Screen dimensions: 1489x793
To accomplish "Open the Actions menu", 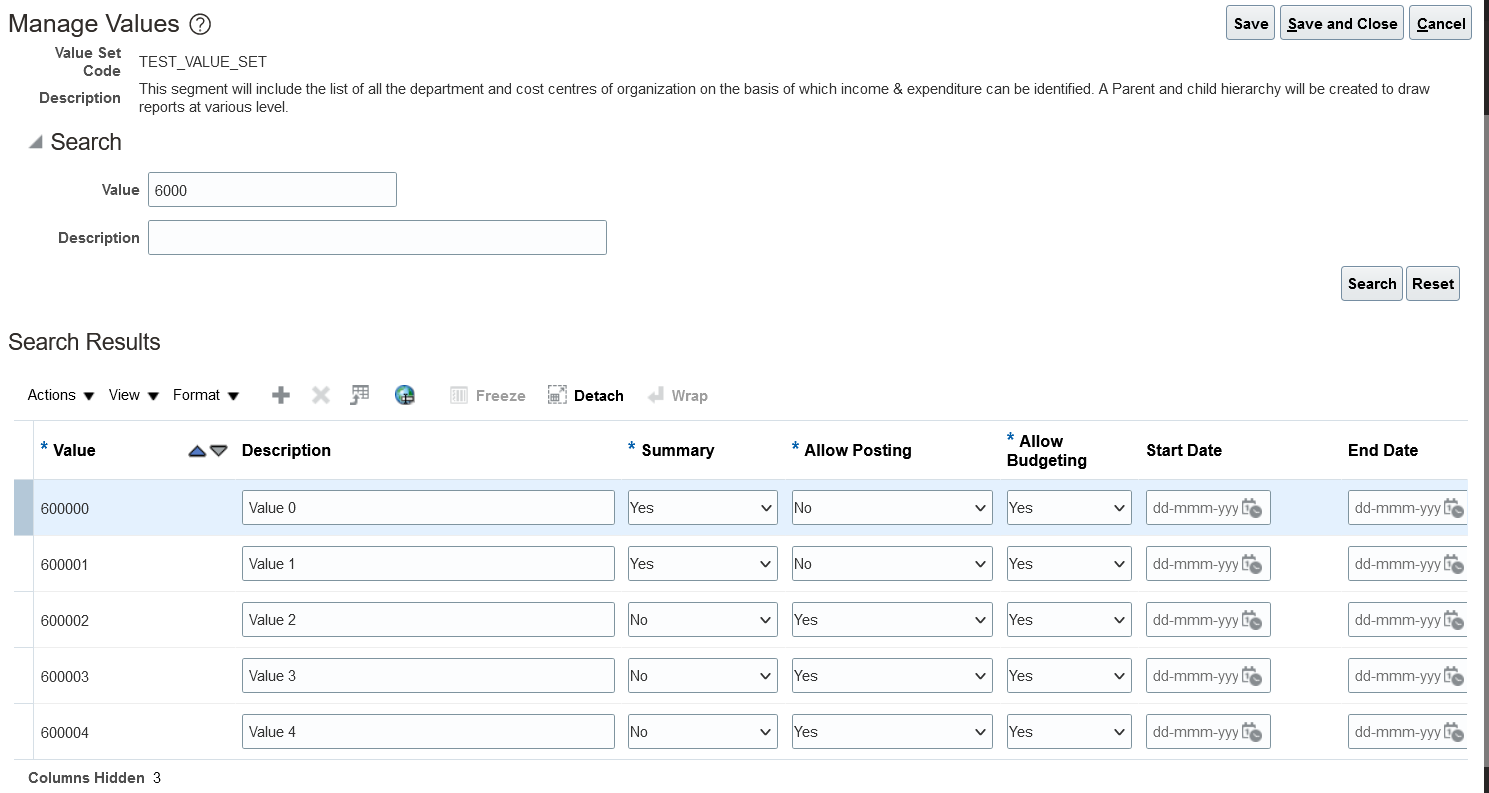I will click(61, 395).
